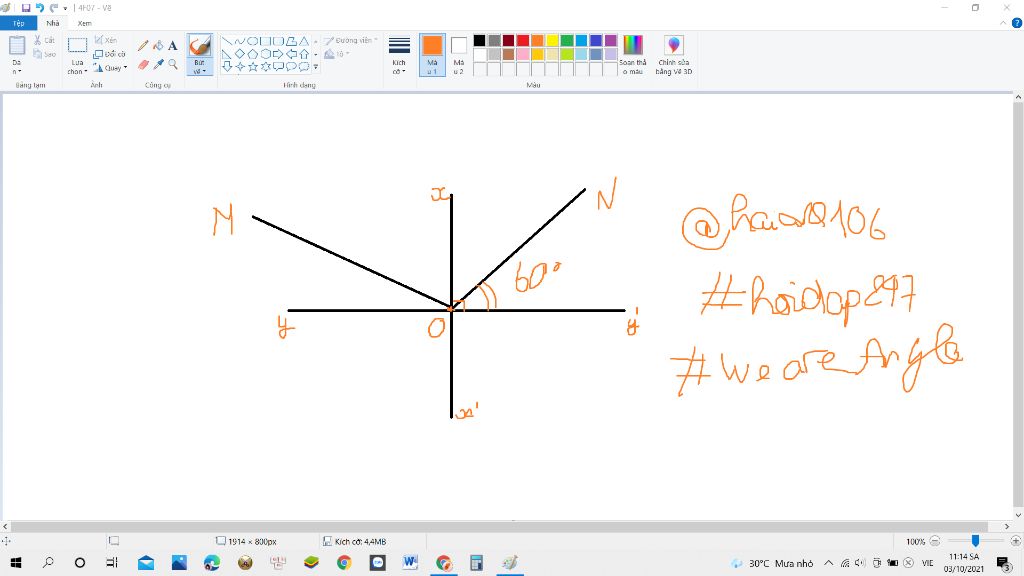The image size is (1024, 576).
Task: Click the Help question mark icon
Action: tap(1017, 23)
